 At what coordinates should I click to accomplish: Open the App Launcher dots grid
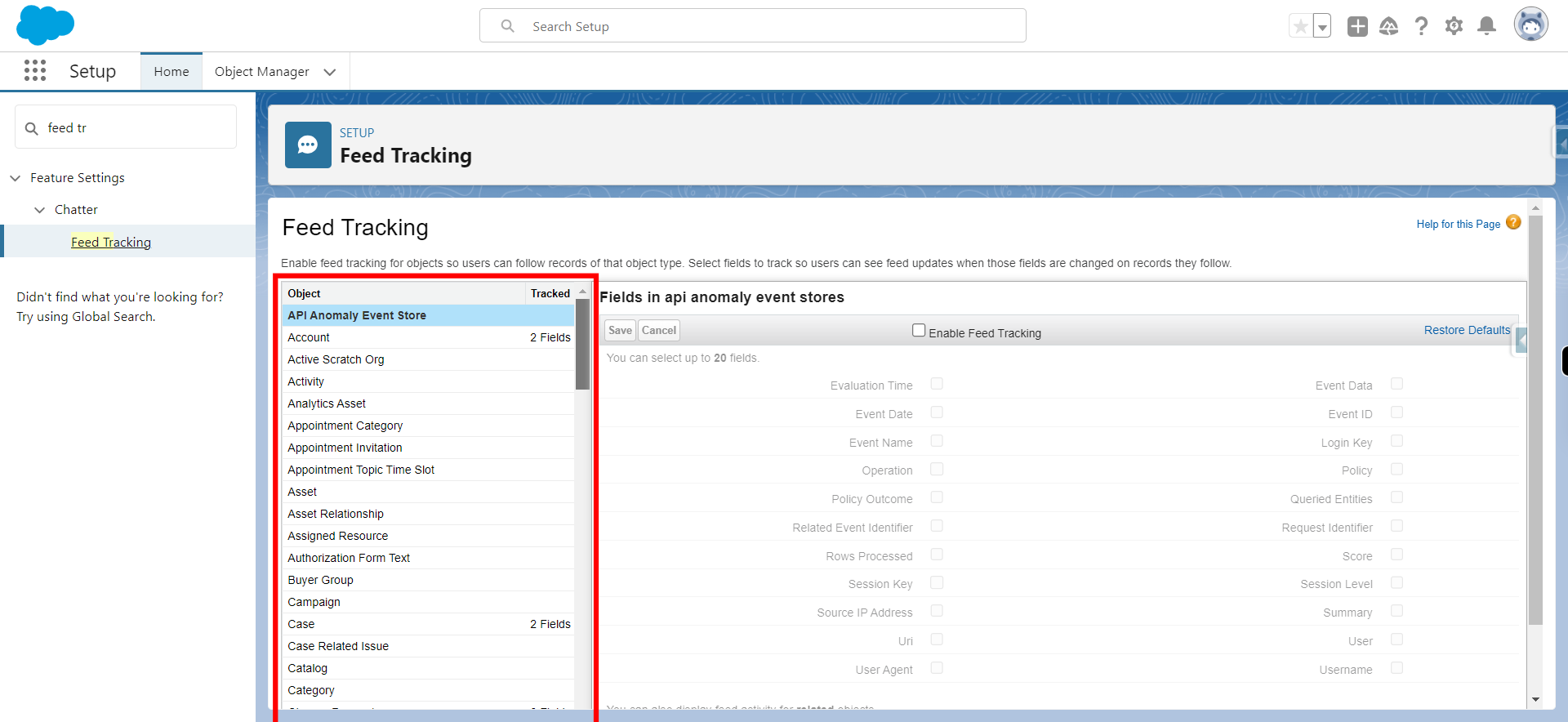pyautogui.click(x=35, y=71)
